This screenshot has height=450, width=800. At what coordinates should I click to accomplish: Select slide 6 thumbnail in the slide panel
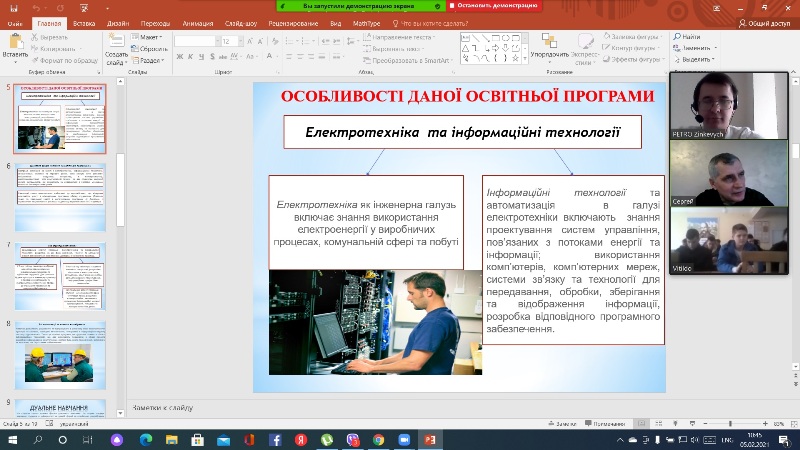60,197
